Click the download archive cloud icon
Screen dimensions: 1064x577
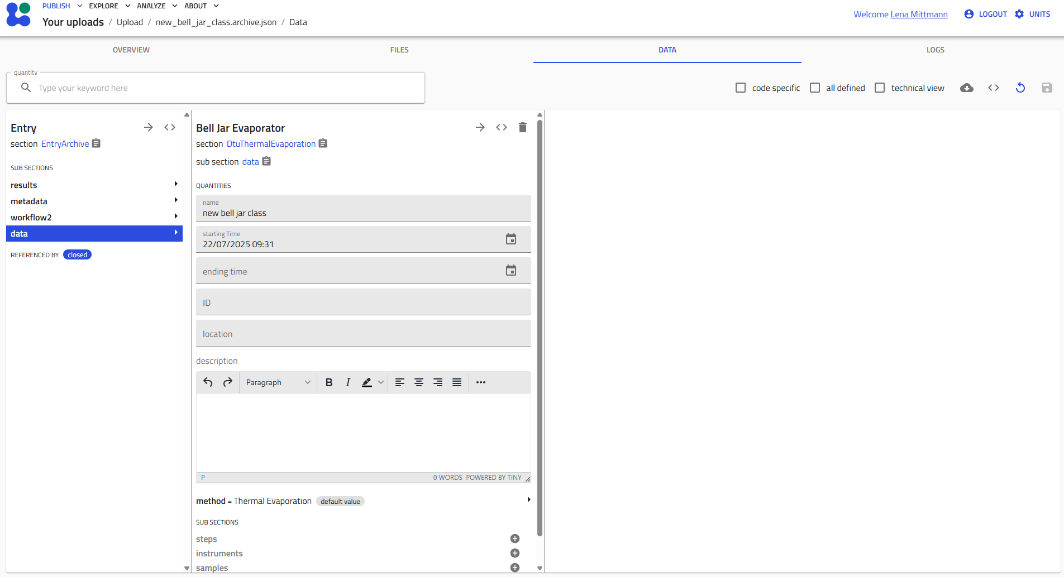click(x=966, y=88)
